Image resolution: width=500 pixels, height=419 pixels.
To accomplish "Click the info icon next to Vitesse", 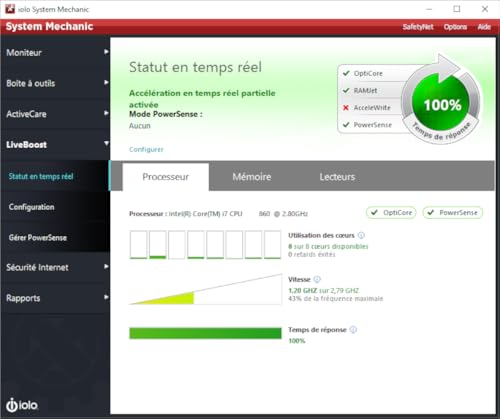I will point(317,279).
